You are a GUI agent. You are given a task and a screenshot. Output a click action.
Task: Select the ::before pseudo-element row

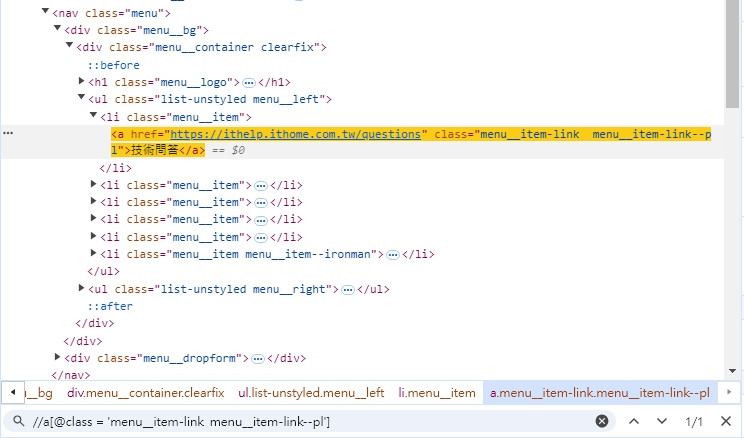113,65
